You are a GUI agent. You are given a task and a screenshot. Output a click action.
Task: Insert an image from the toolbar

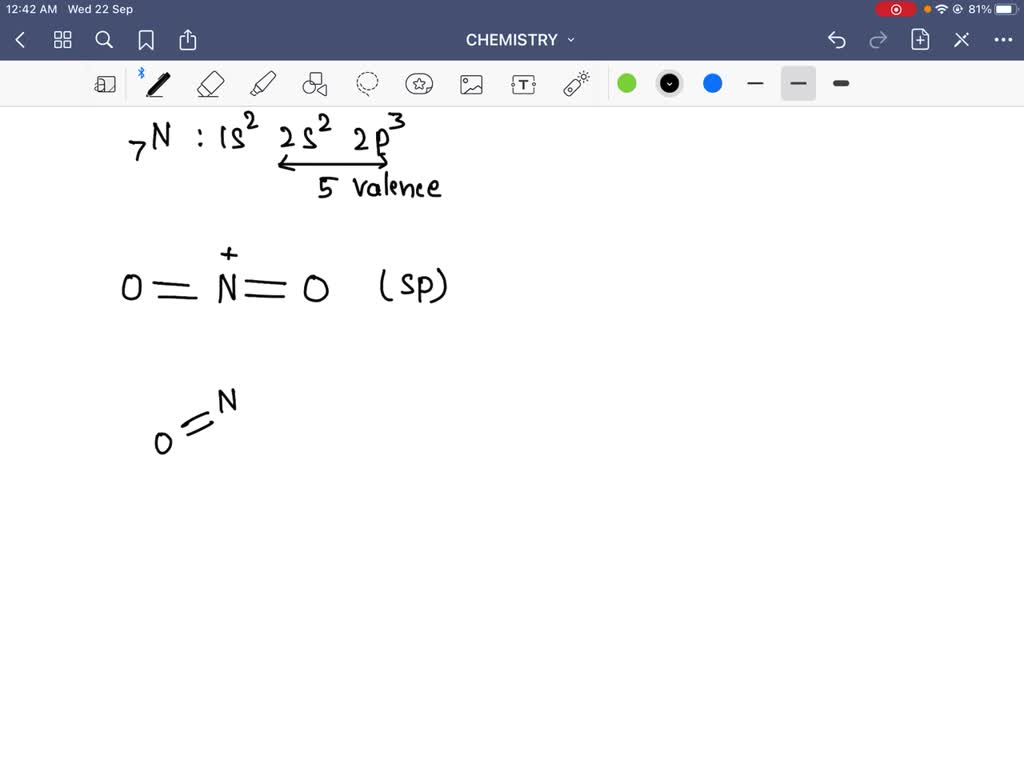tap(471, 83)
